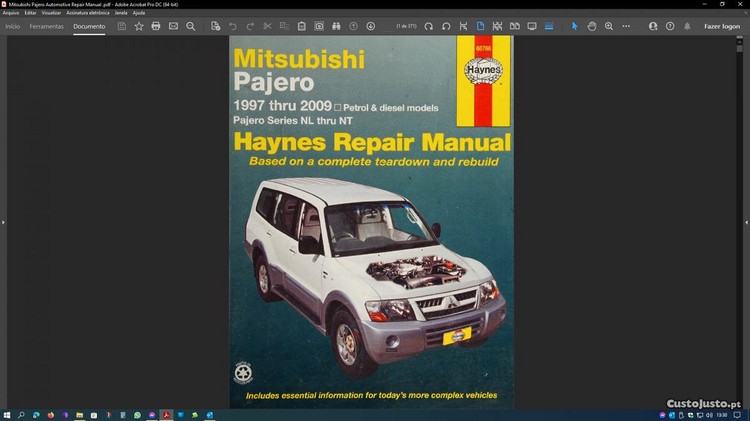Switch to the Ferramentas tab
The height and width of the screenshot is (421, 750).
(46, 26)
